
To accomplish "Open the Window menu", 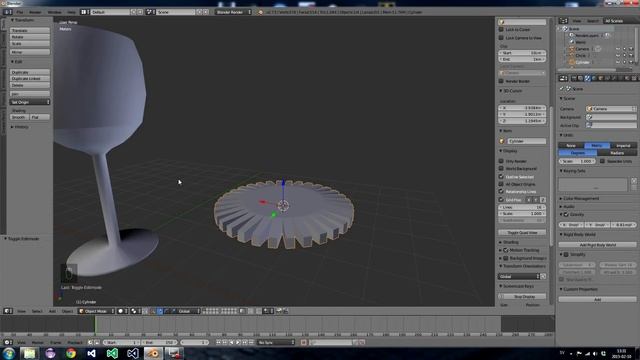I will (54, 12).
